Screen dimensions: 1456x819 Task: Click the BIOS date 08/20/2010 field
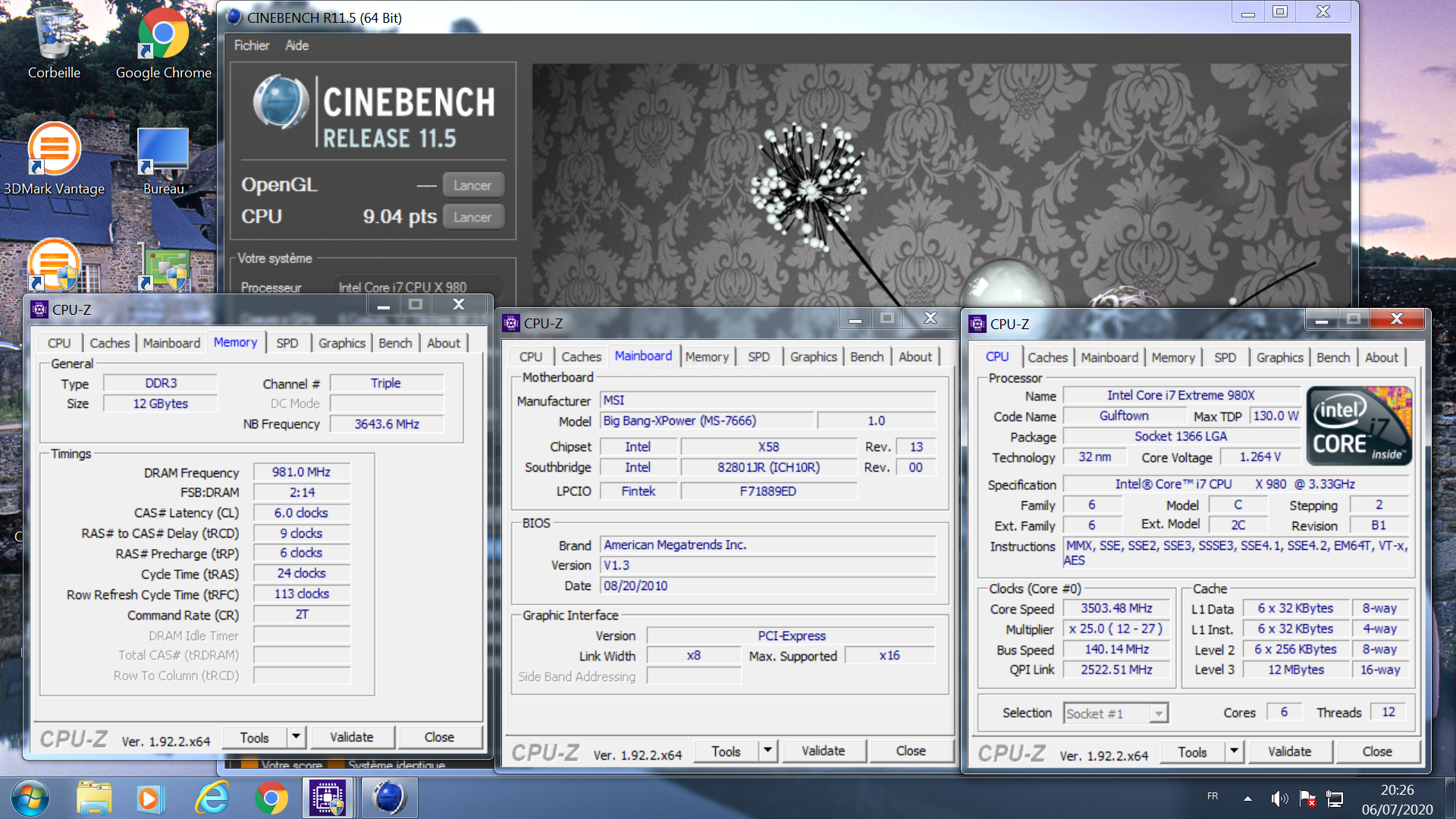click(767, 585)
